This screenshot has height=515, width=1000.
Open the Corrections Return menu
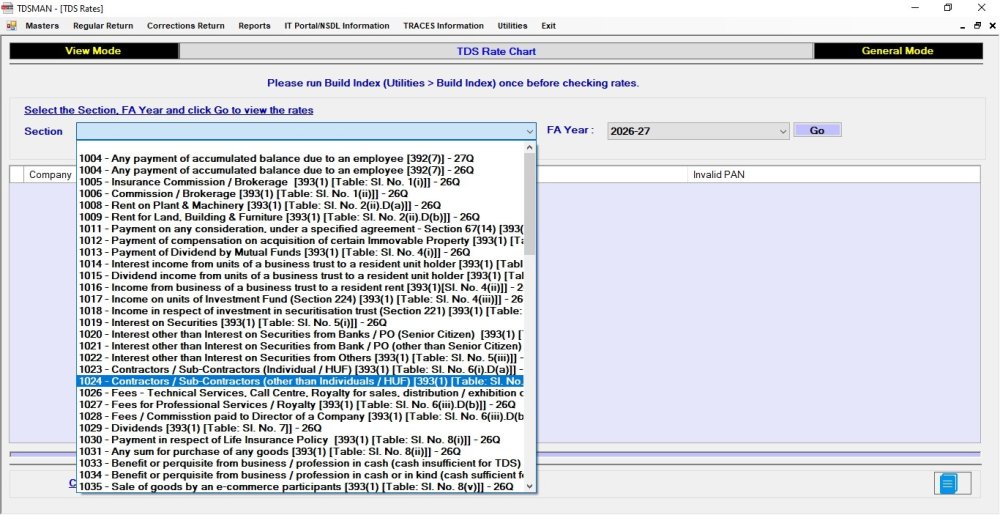pyautogui.click(x=186, y=26)
